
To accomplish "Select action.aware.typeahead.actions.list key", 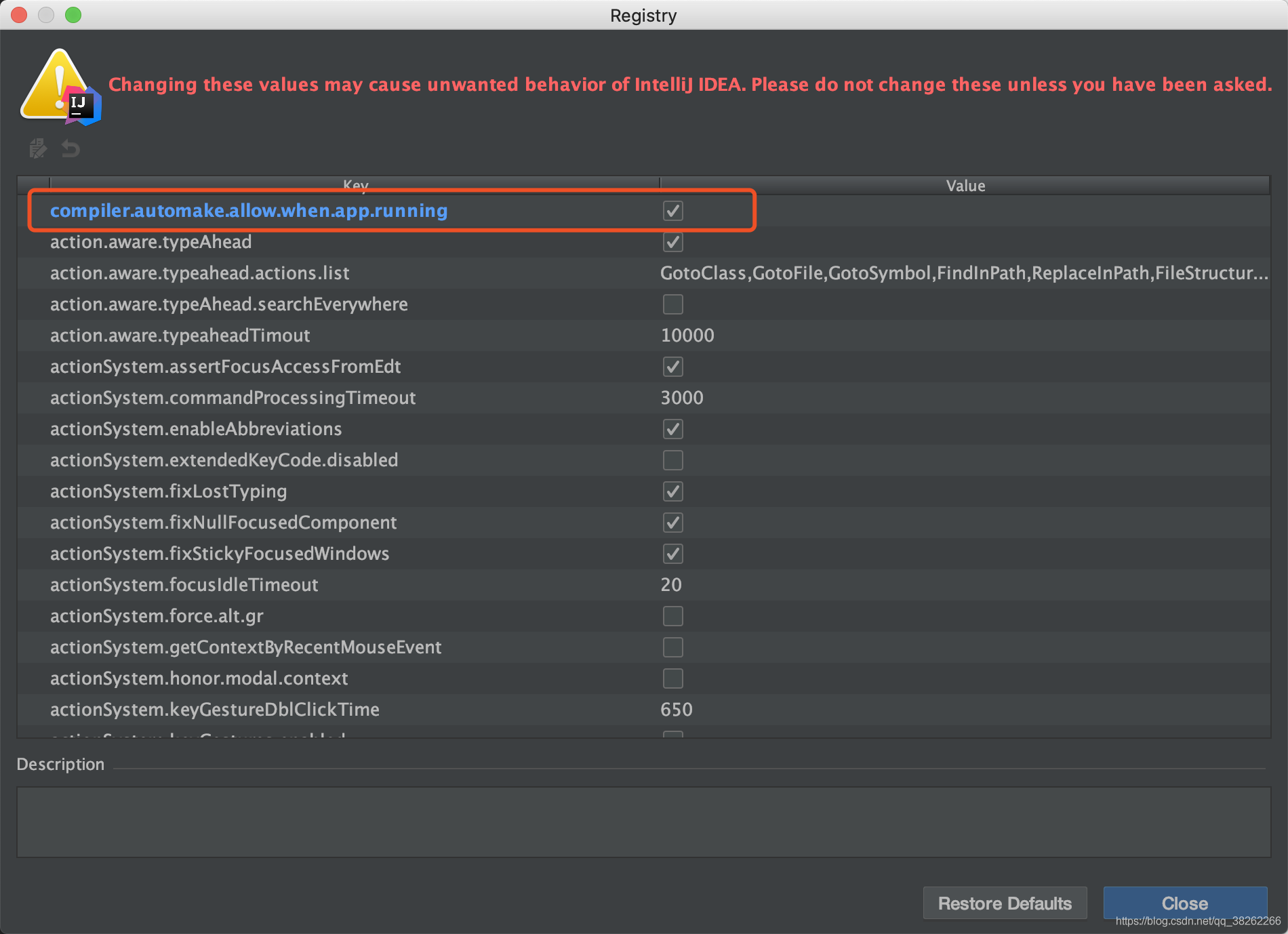I will (x=200, y=273).
